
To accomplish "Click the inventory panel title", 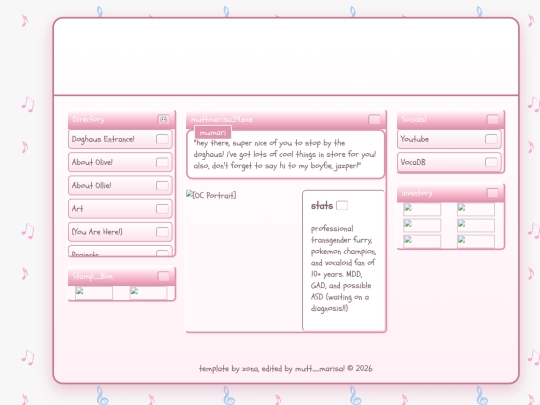I will [417, 193].
